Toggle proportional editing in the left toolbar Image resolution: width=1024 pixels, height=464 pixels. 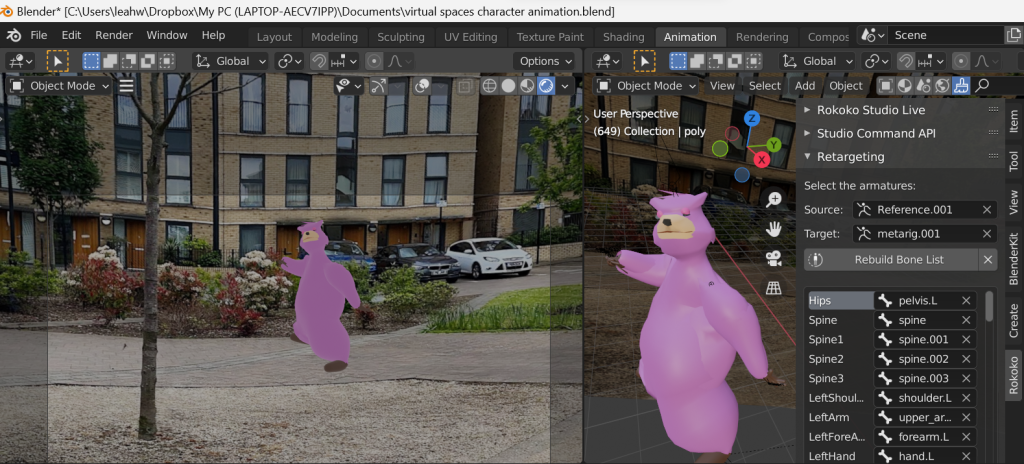click(375, 61)
